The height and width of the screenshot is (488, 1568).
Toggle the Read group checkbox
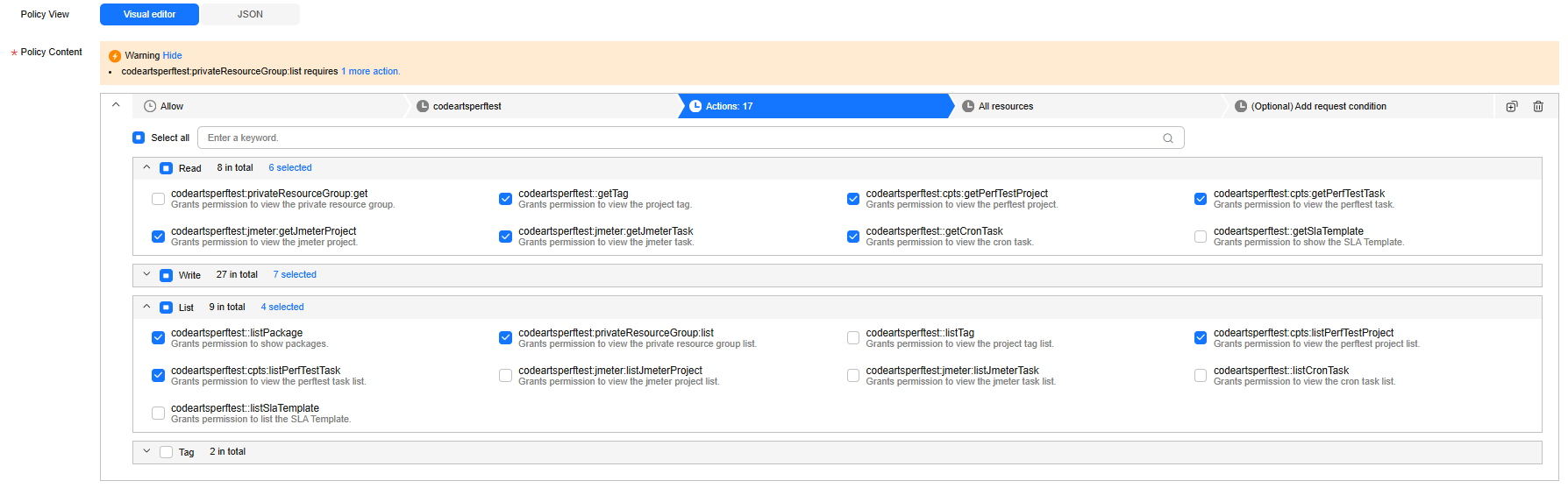point(166,168)
